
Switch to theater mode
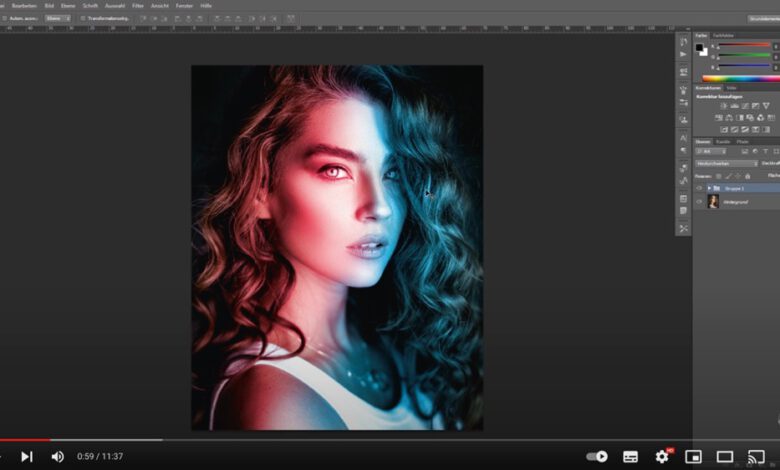(725, 457)
